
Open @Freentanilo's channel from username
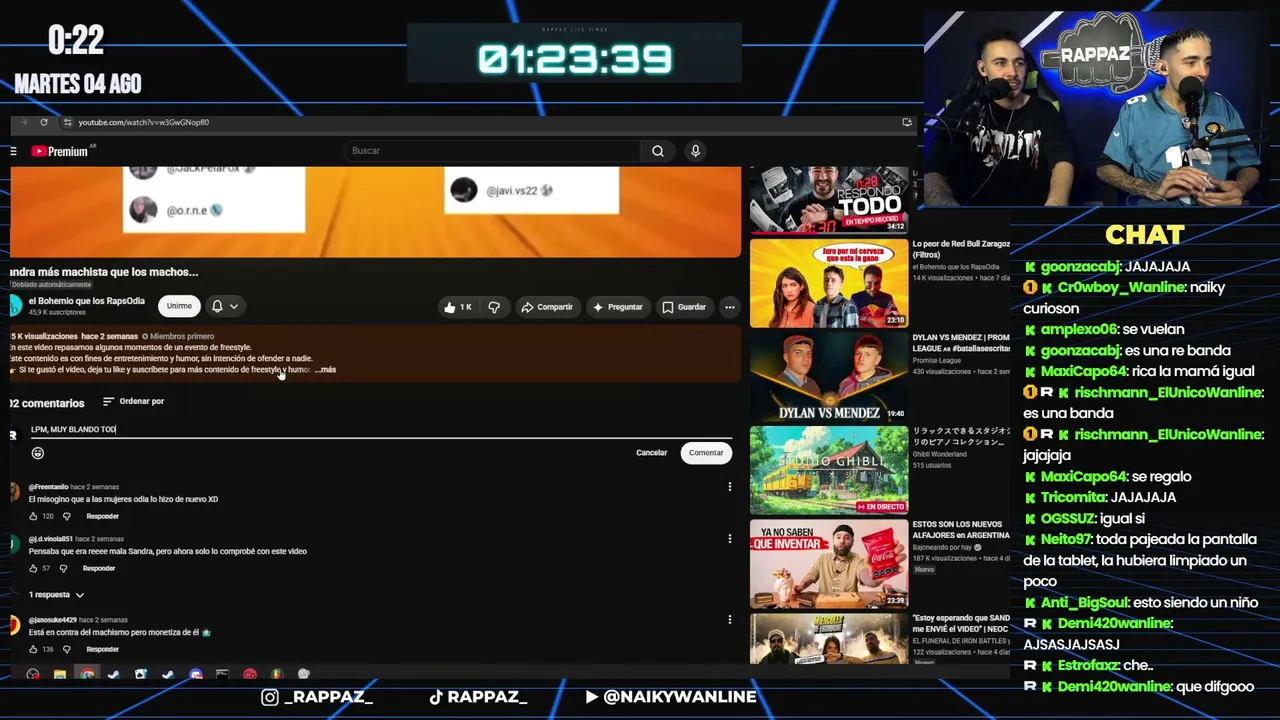[48, 487]
